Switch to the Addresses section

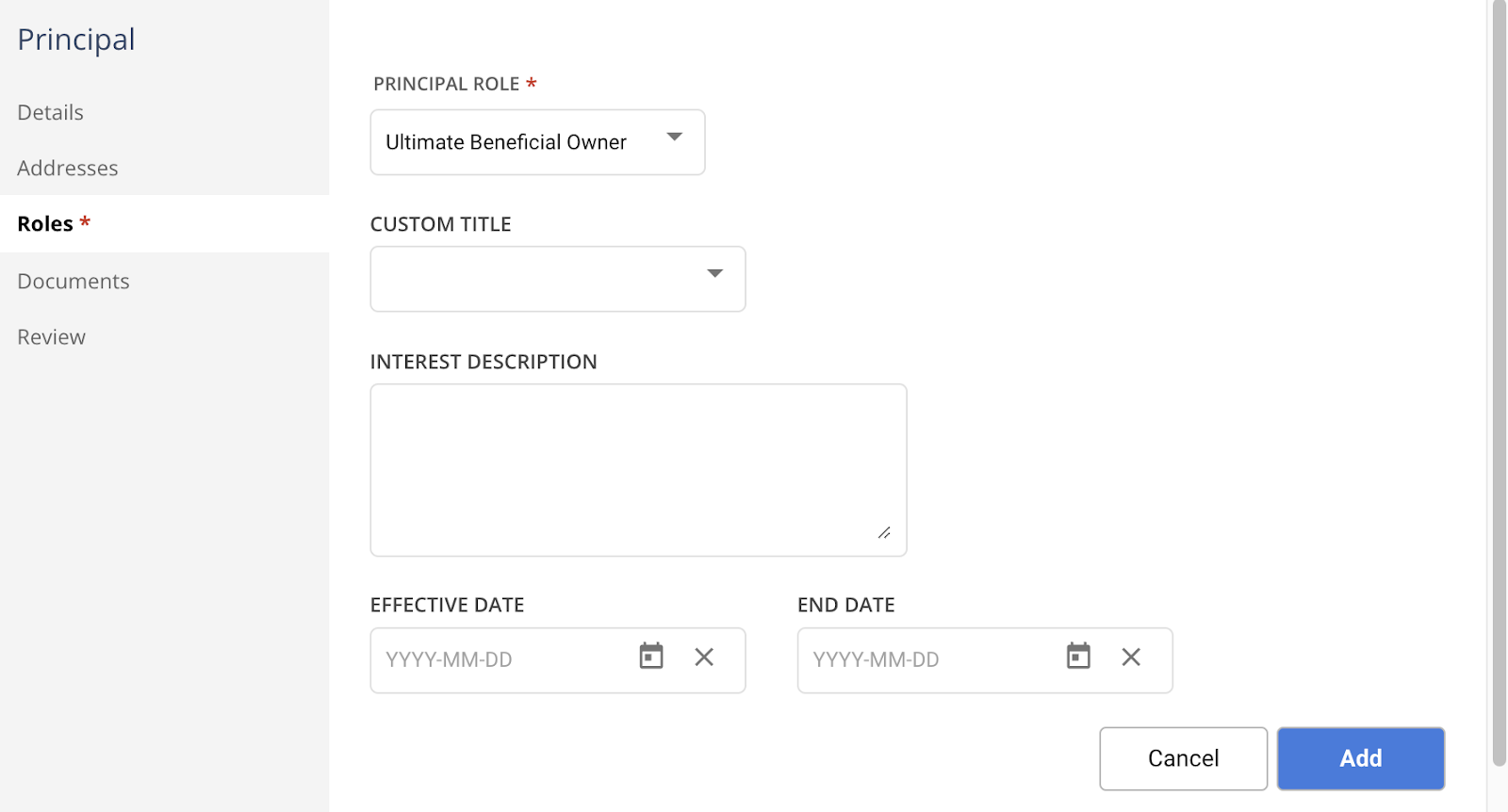coord(68,169)
